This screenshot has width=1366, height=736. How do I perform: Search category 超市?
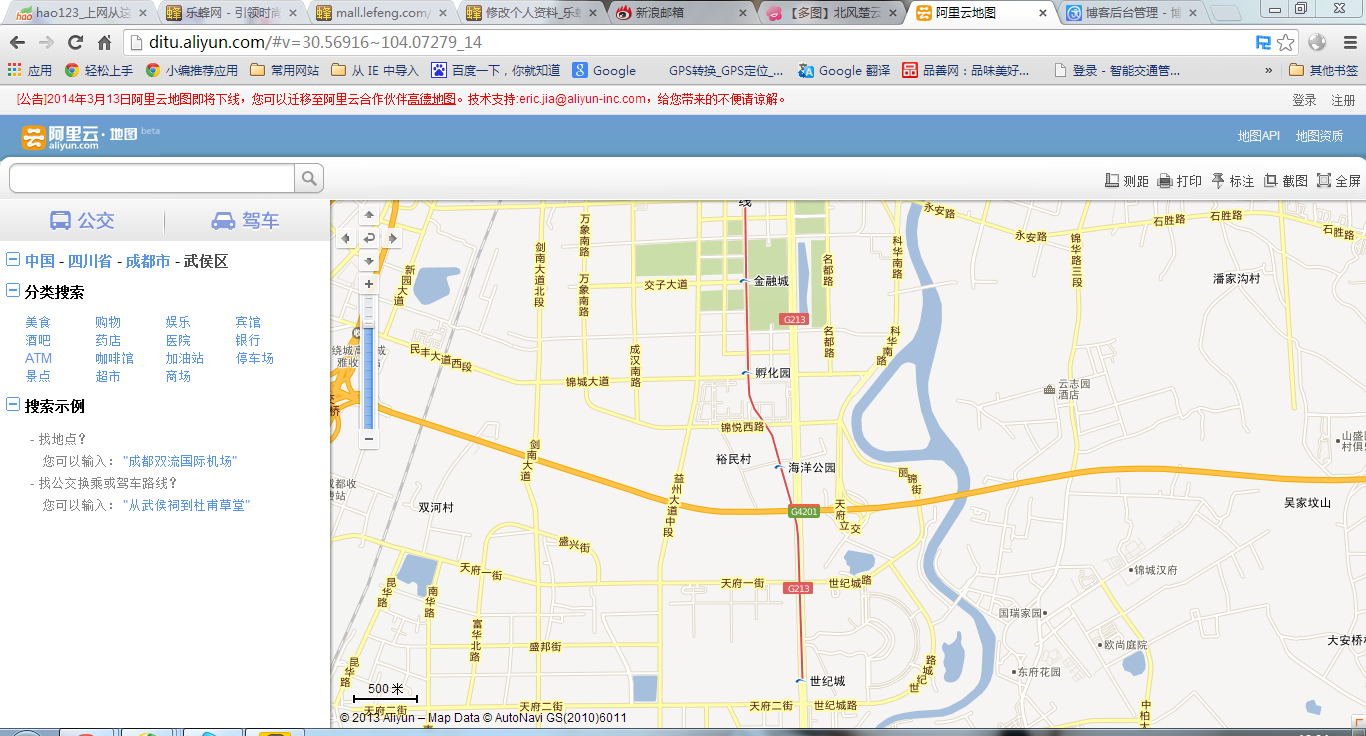pyautogui.click(x=108, y=376)
